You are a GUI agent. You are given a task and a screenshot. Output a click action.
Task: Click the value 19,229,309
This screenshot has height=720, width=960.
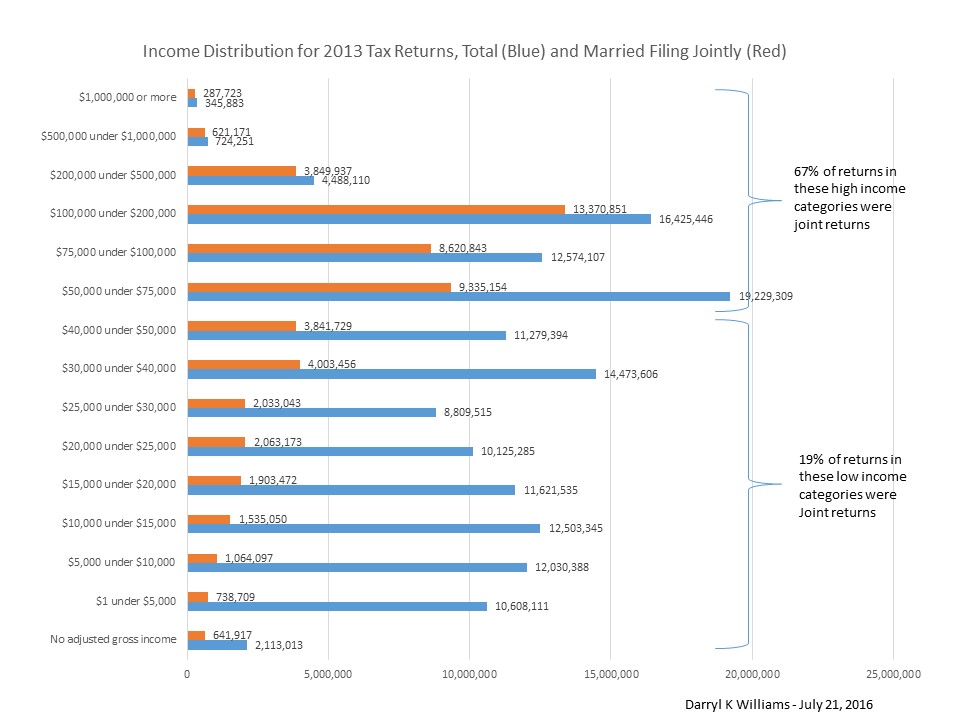click(x=766, y=296)
